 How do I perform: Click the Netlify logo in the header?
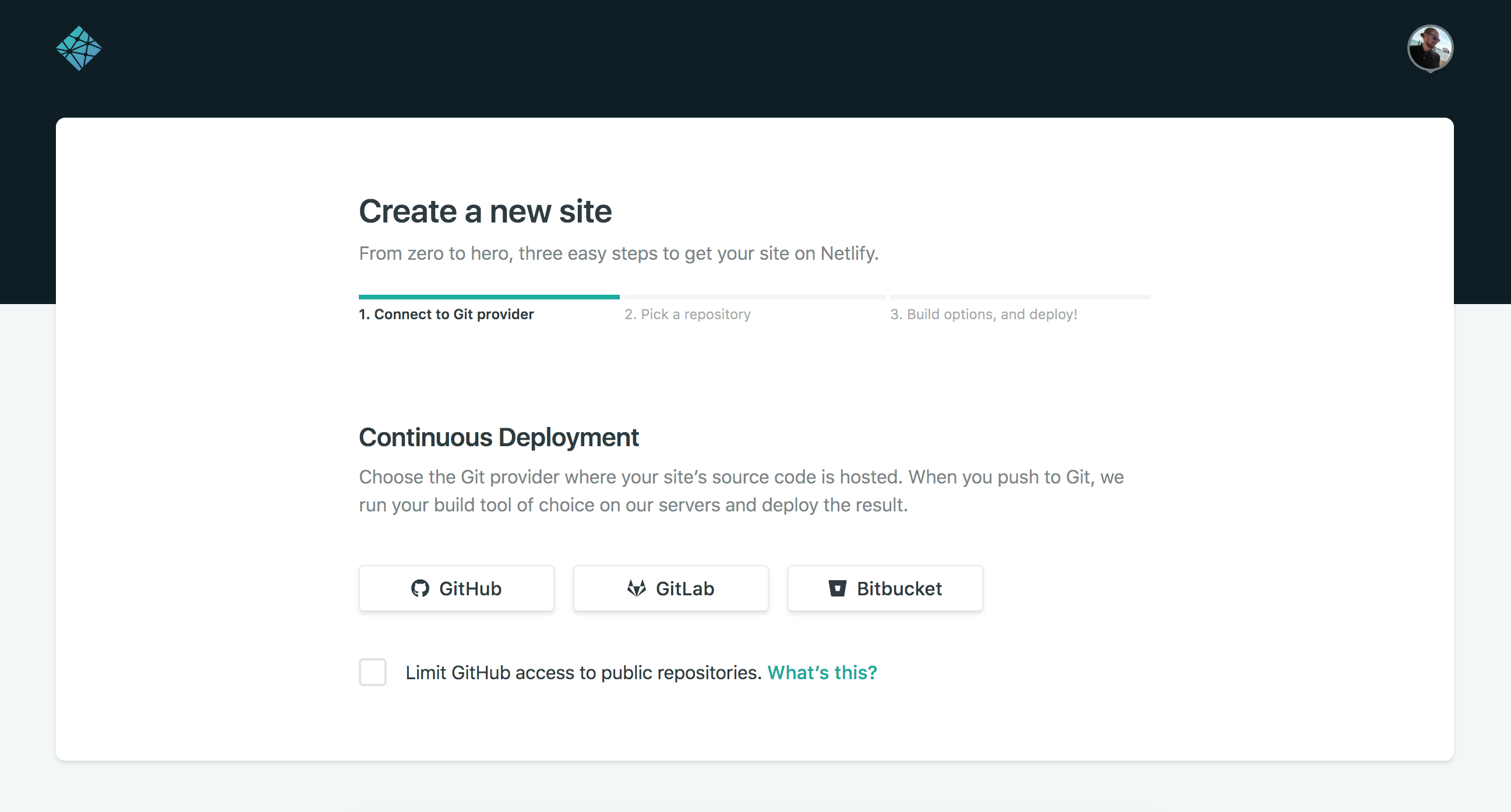click(79, 48)
